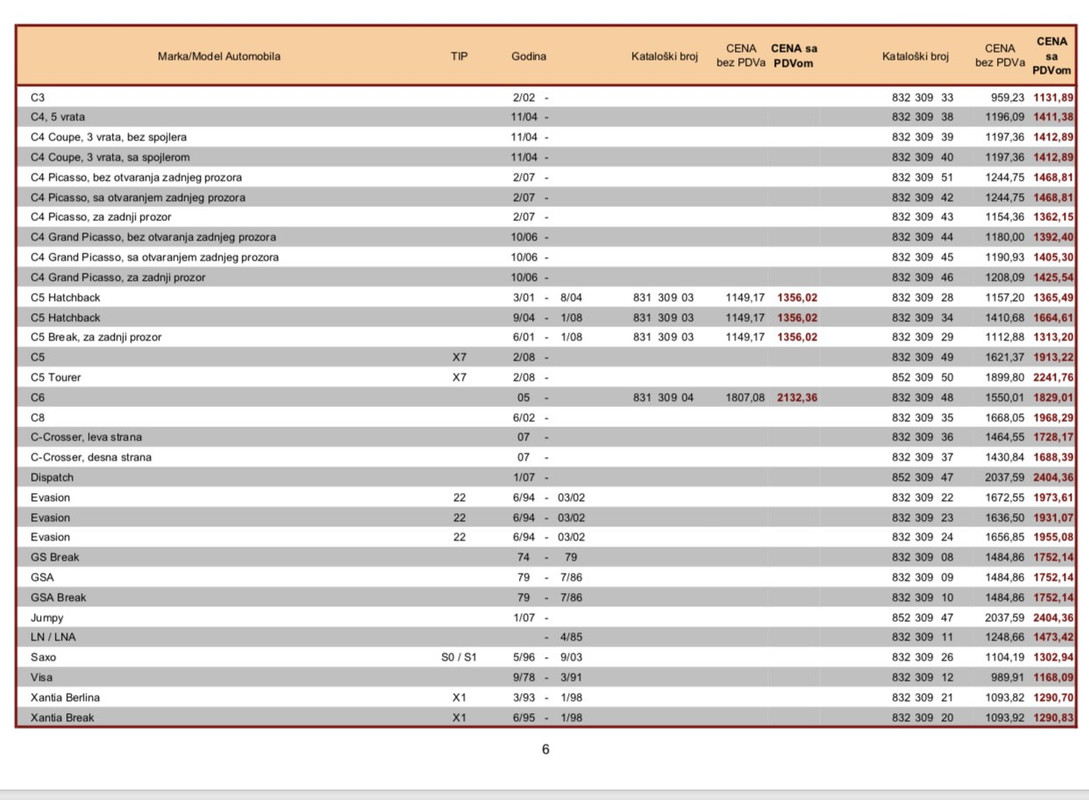Click price '1931,07' with VAT
1089x800 pixels.
pyautogui.click(x=1053, y=517)
